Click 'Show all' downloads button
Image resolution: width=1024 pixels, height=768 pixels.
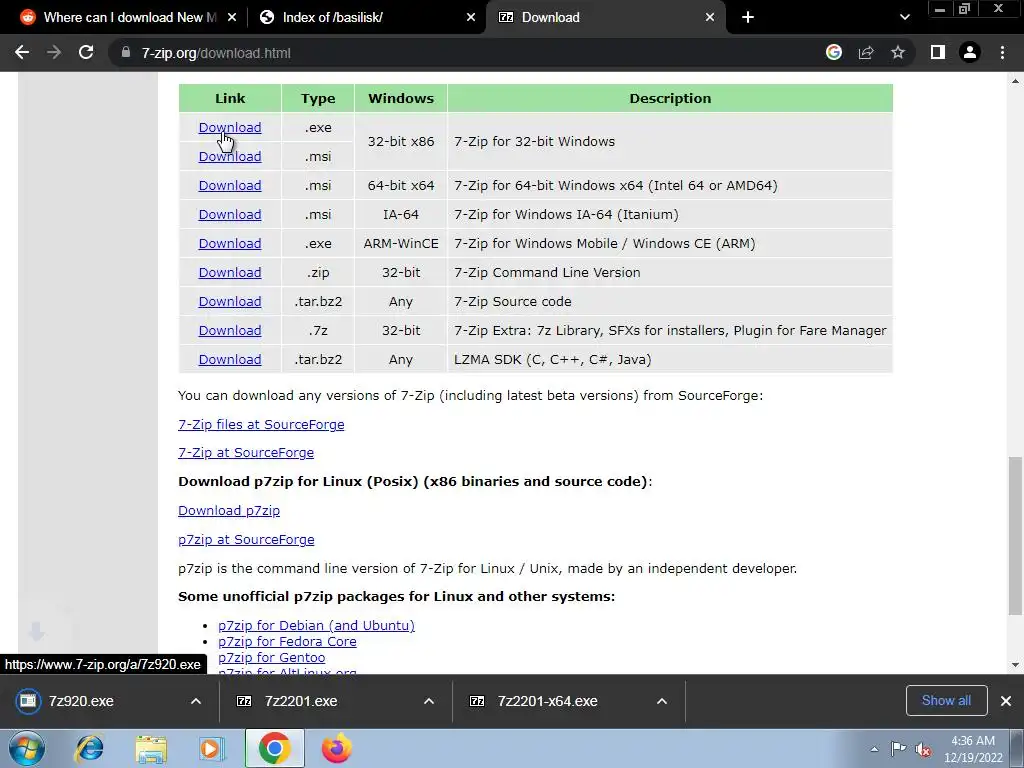pos(946,701)
